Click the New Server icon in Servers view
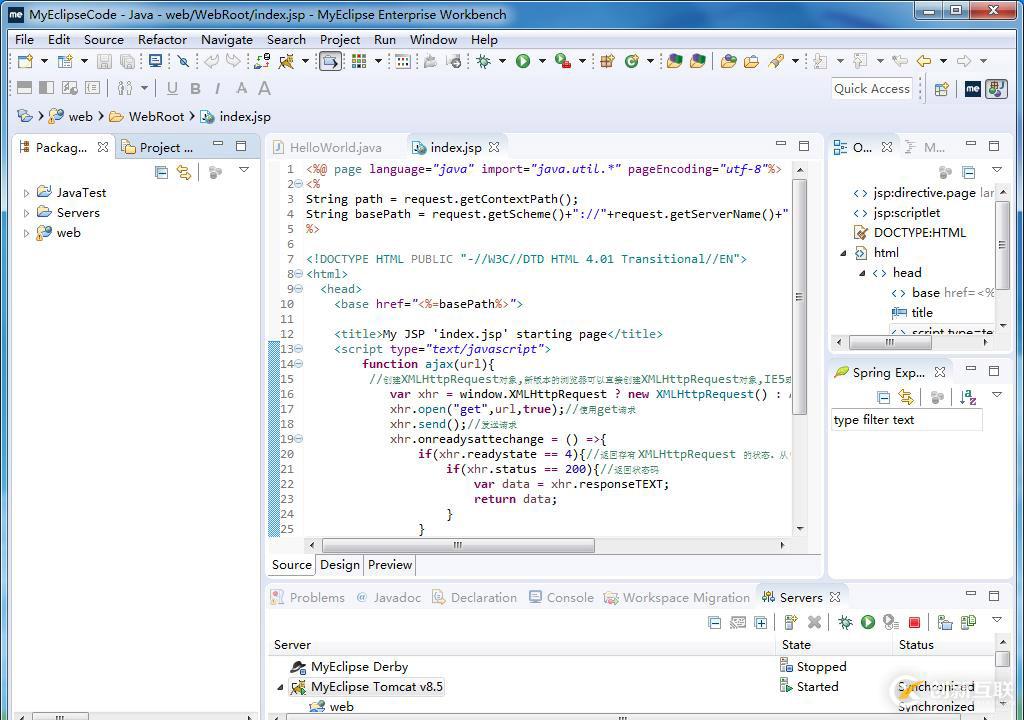 [791, 623]
